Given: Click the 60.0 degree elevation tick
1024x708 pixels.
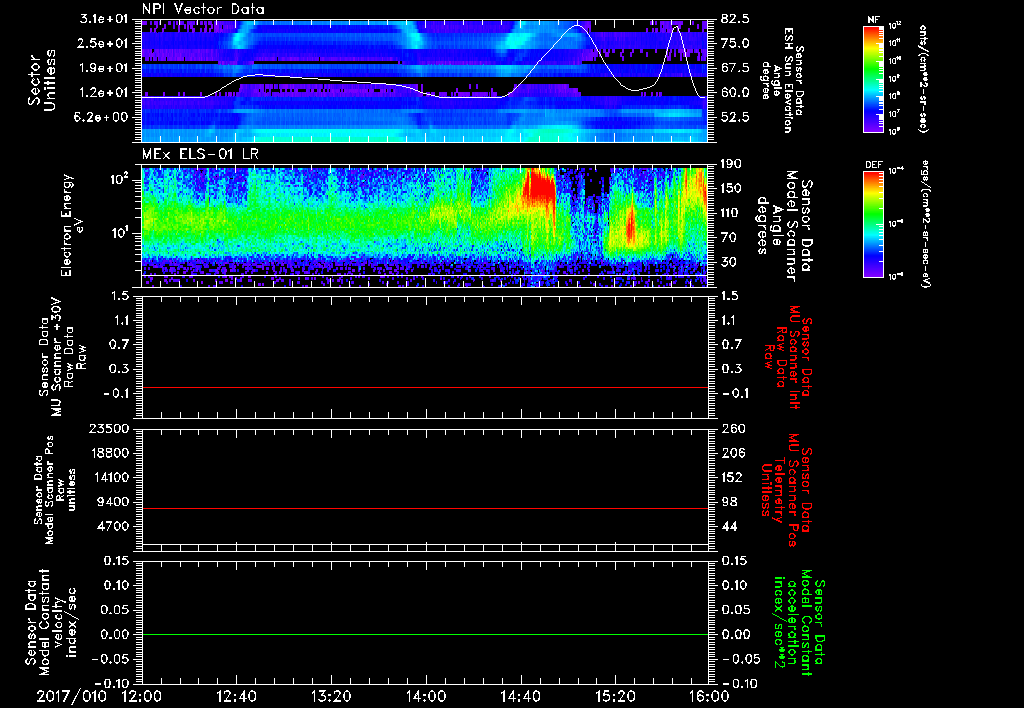Looking at the screenshot, I should tap(735, 93).
